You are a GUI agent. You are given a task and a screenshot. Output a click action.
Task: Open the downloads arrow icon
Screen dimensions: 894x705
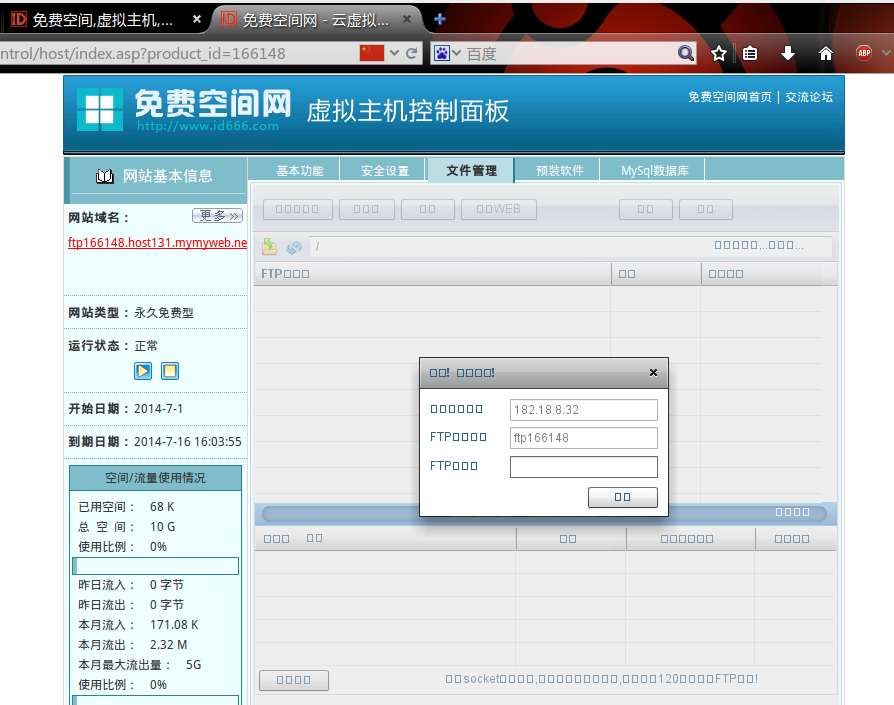[787, 54]
